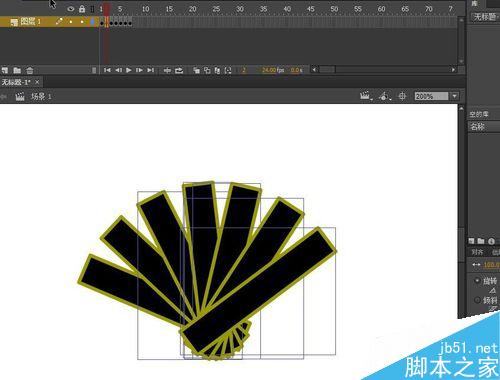Toggle show/hide all layers eye icon
The width and height of the screenshot is (500, 380).
click(x=70, y=9)
